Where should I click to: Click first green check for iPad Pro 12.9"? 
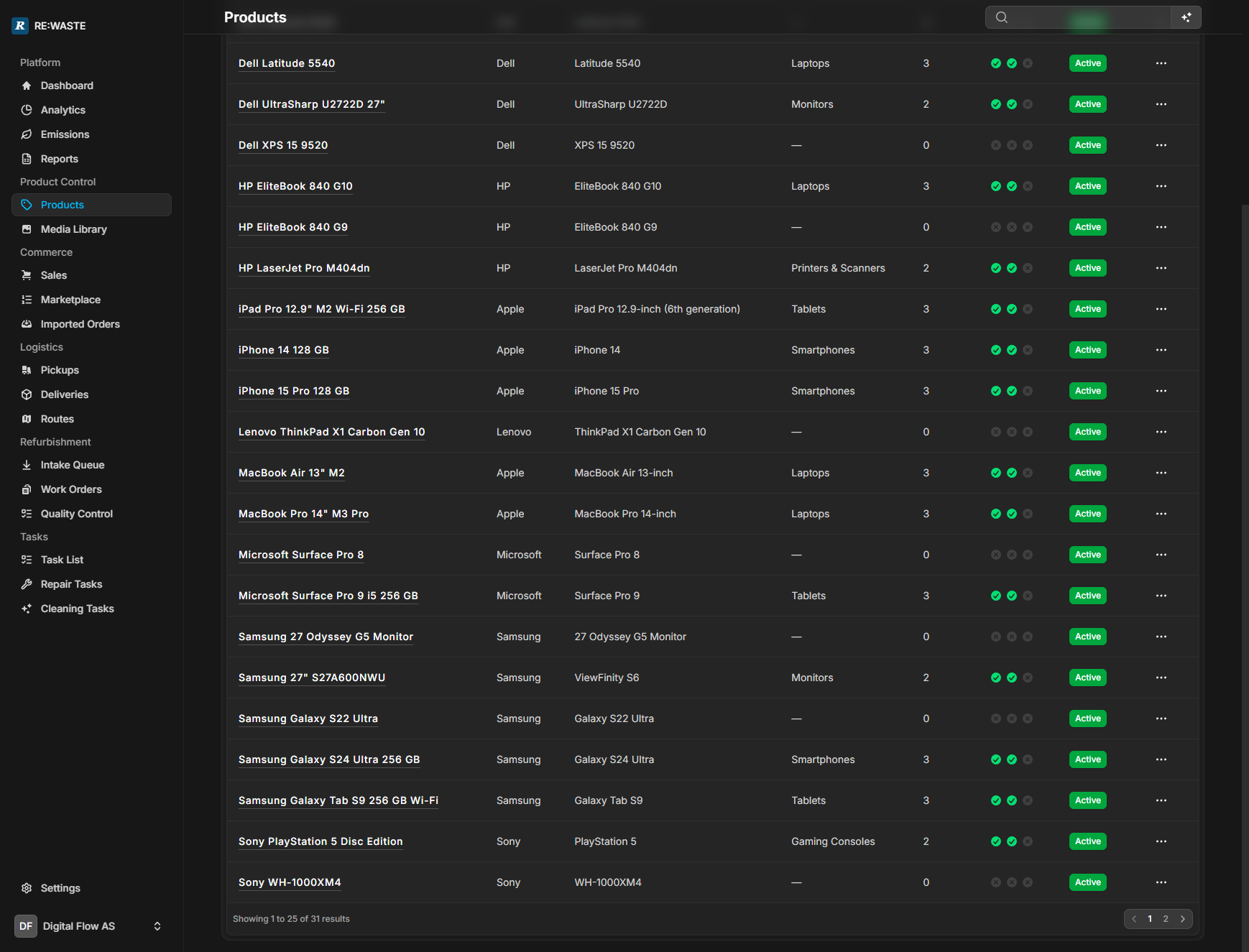pos(996,309)
